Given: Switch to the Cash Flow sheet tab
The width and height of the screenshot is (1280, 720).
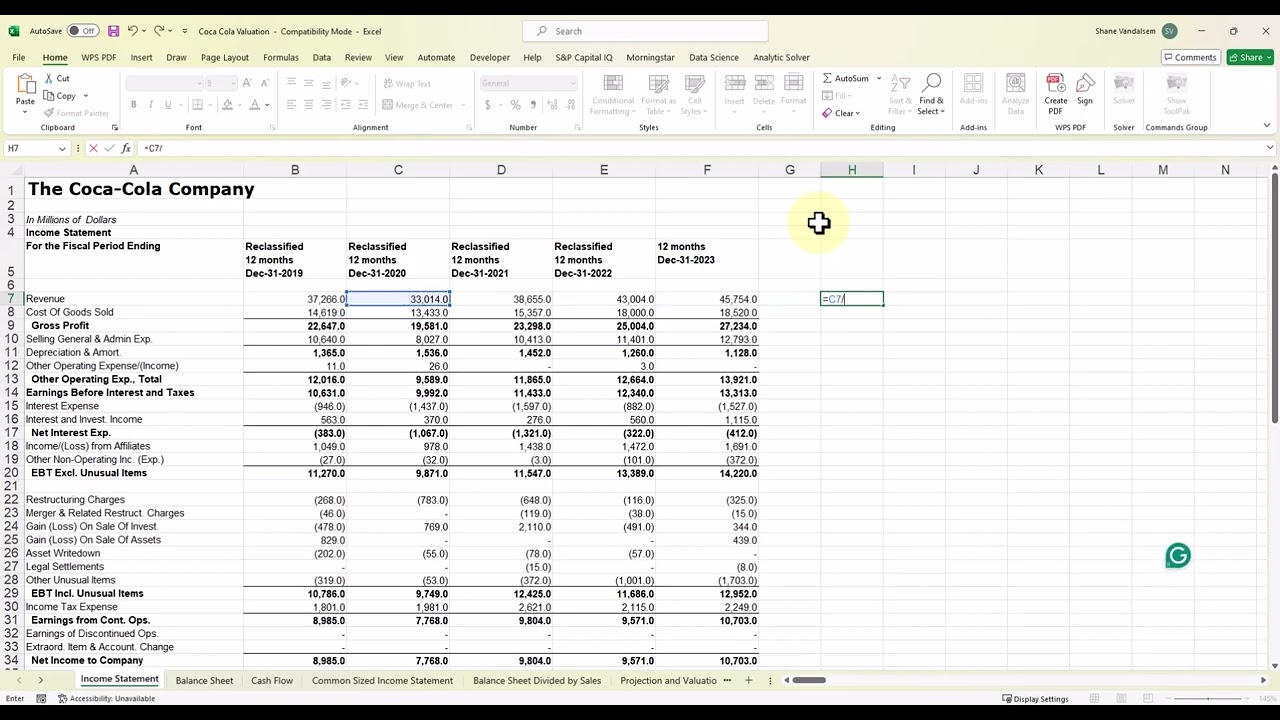Looking at the screenshot, I should click(x=272, y=680).
